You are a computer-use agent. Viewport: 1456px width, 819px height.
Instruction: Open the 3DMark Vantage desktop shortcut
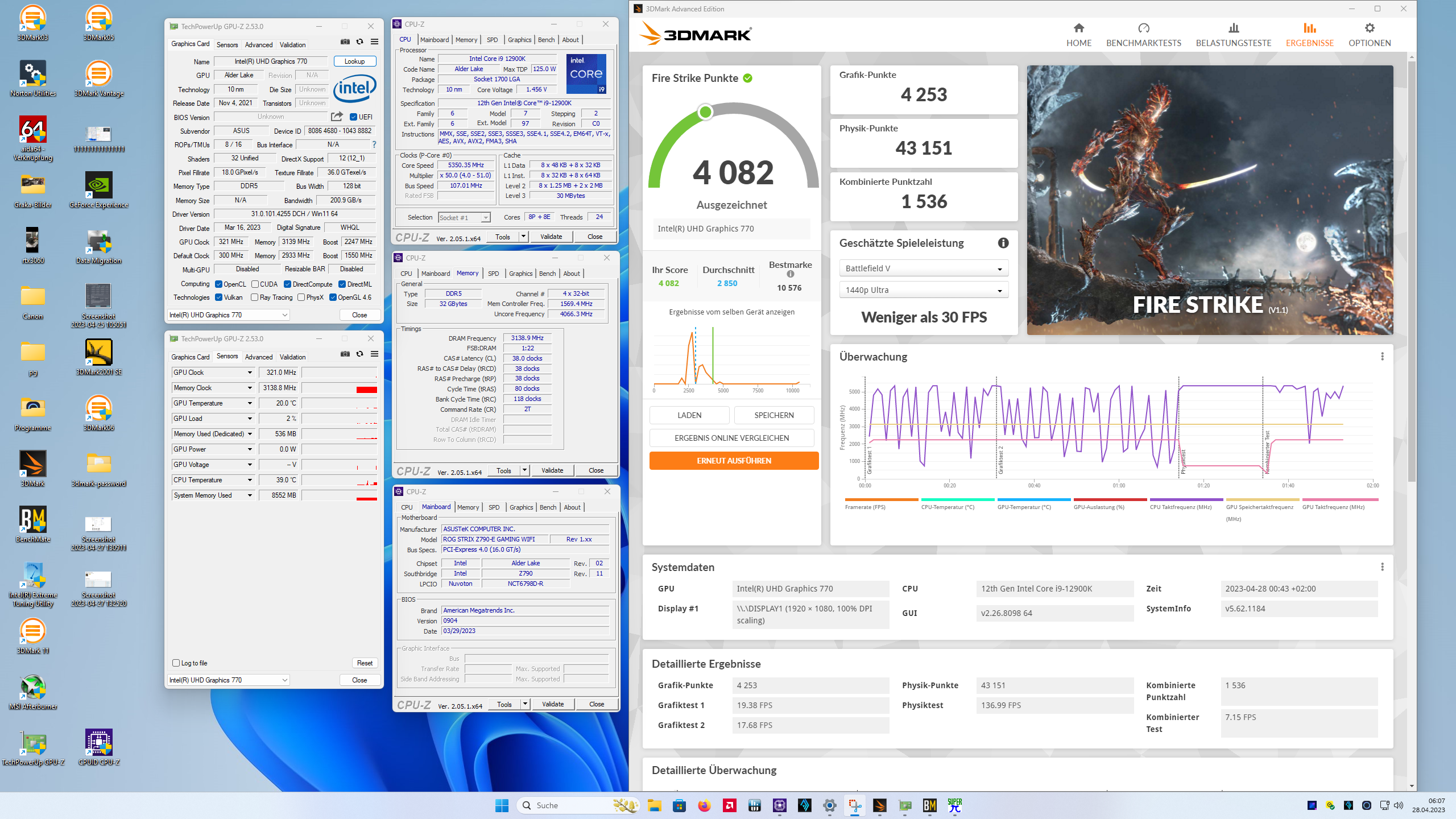point(98,78)
